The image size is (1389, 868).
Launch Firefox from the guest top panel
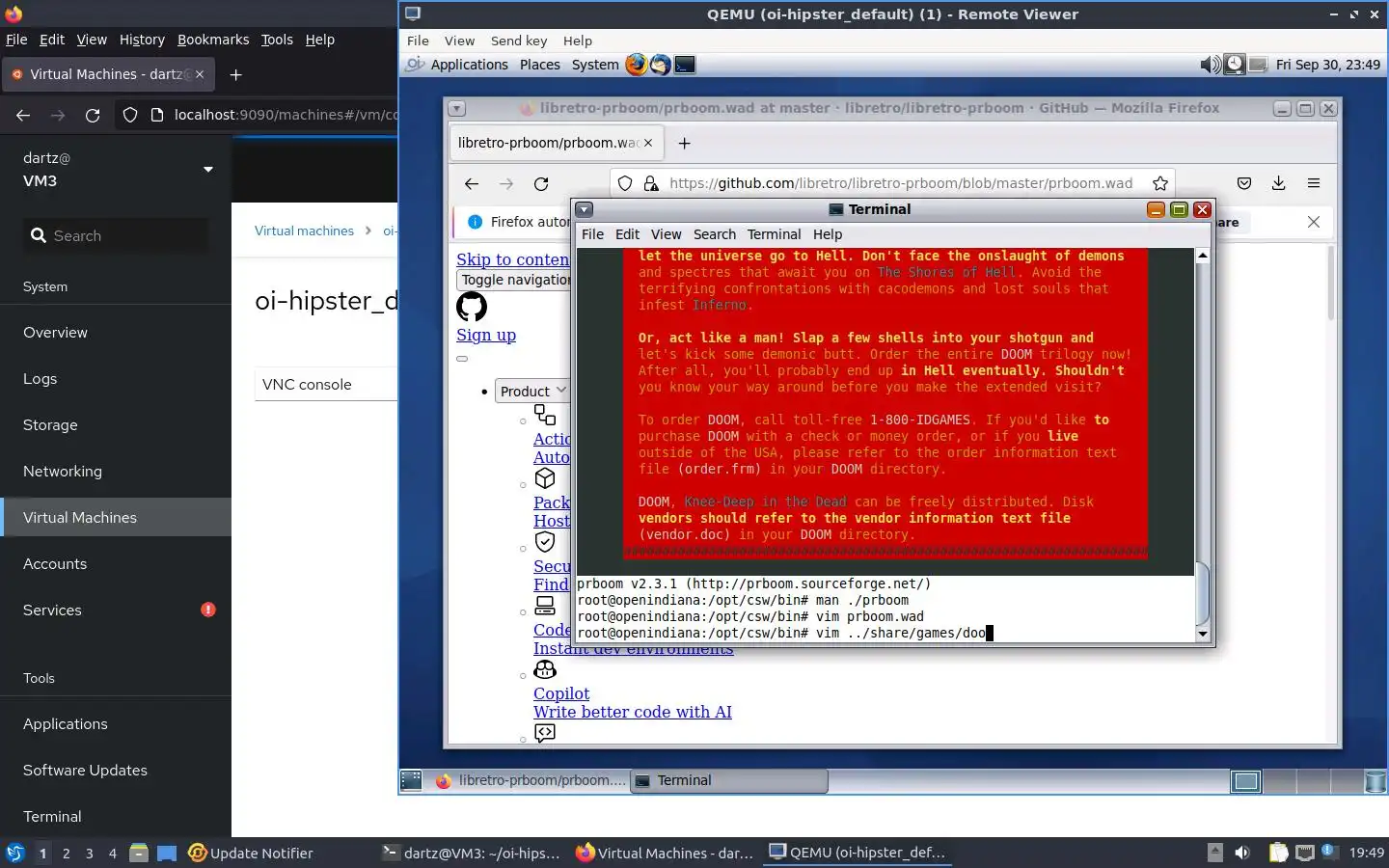636,65
